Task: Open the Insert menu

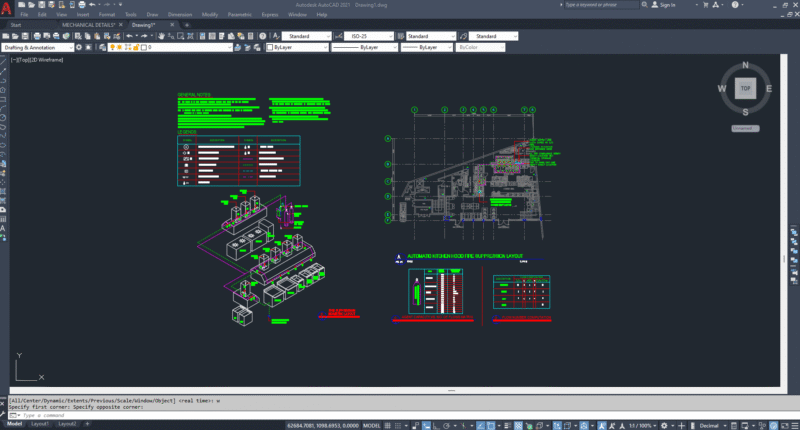Action: pyautogui.click(x=83, y=15)
